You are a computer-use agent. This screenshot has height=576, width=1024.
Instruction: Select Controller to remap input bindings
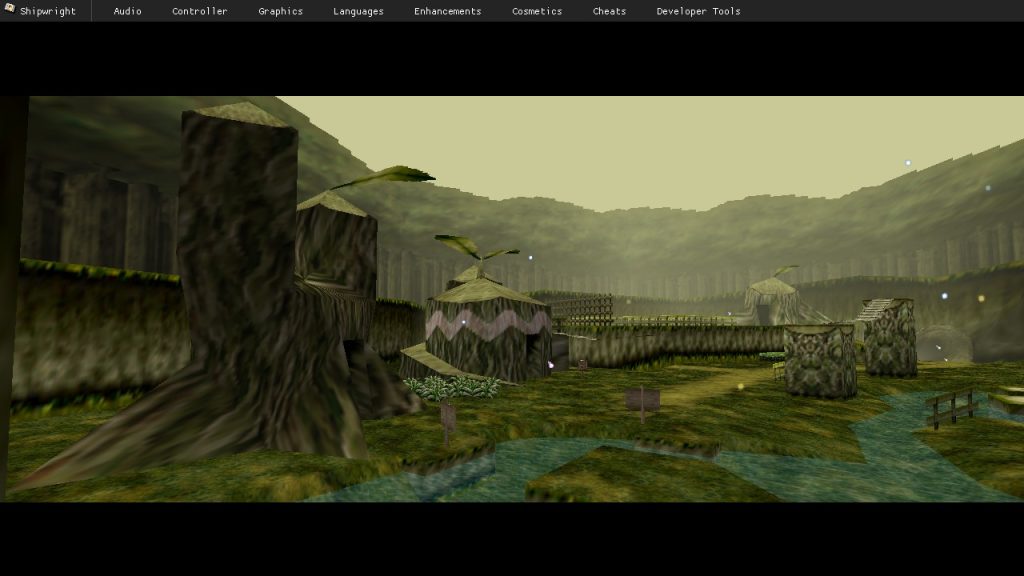(x=199, y=11)
